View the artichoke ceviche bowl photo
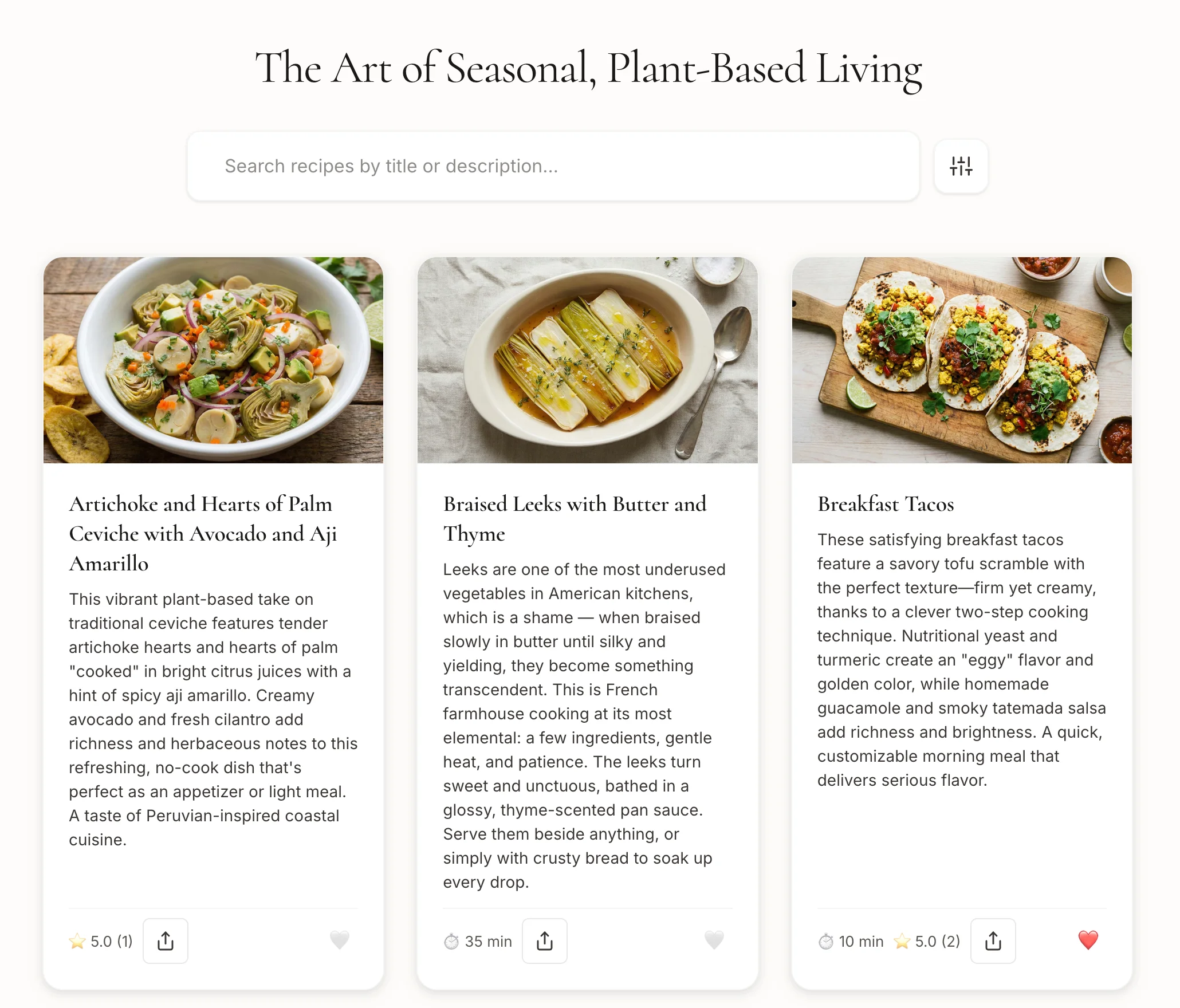Screen dimensions: 1180x1008 (213, 360)
